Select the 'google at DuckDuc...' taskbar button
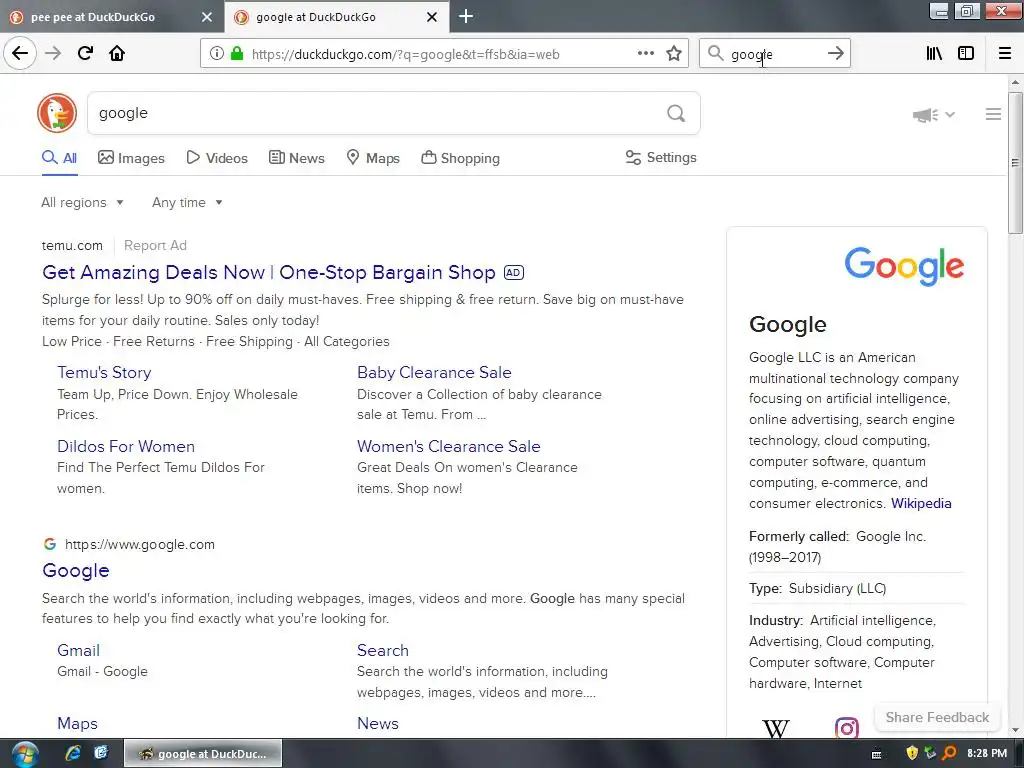The image size is (1024, 768). (203, 754)
